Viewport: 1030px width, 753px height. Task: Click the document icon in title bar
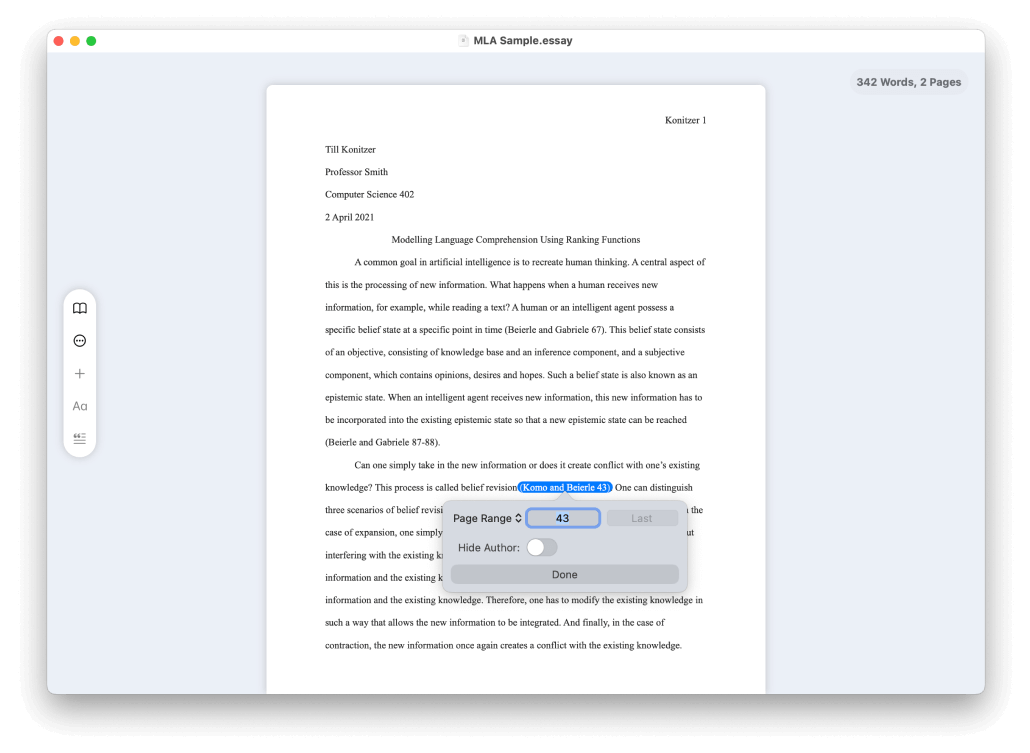point(463,41)
